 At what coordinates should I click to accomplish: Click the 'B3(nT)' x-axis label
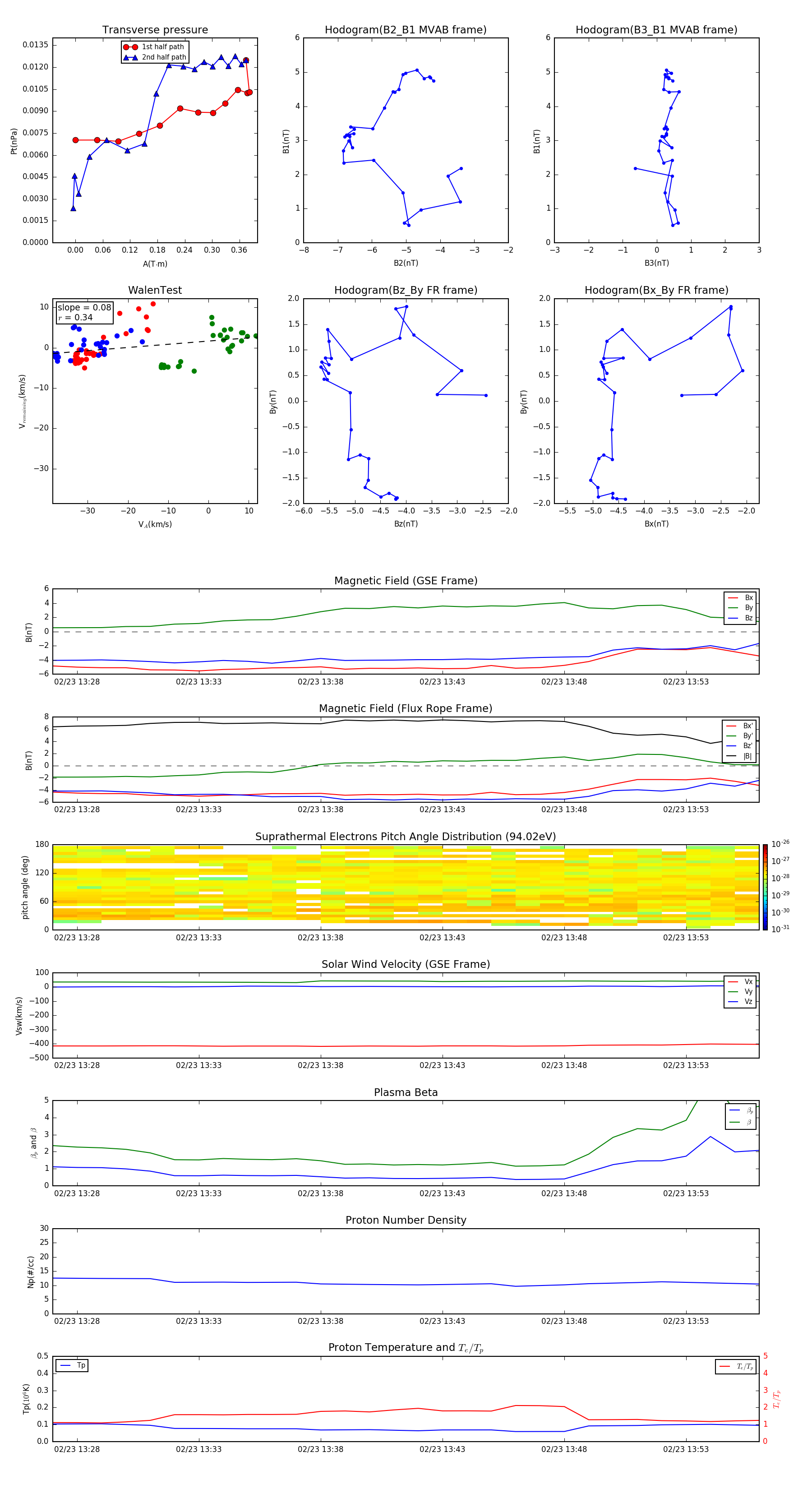coord(656,263)
